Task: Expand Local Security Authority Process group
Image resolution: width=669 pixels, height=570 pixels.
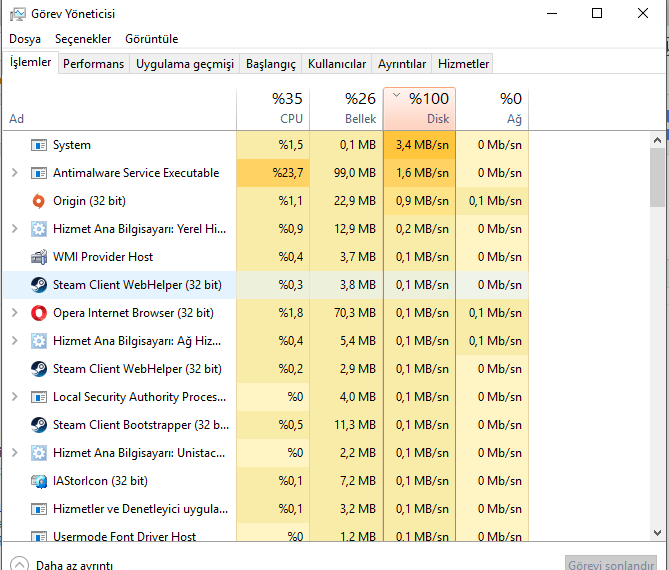Action: (15, 397)
